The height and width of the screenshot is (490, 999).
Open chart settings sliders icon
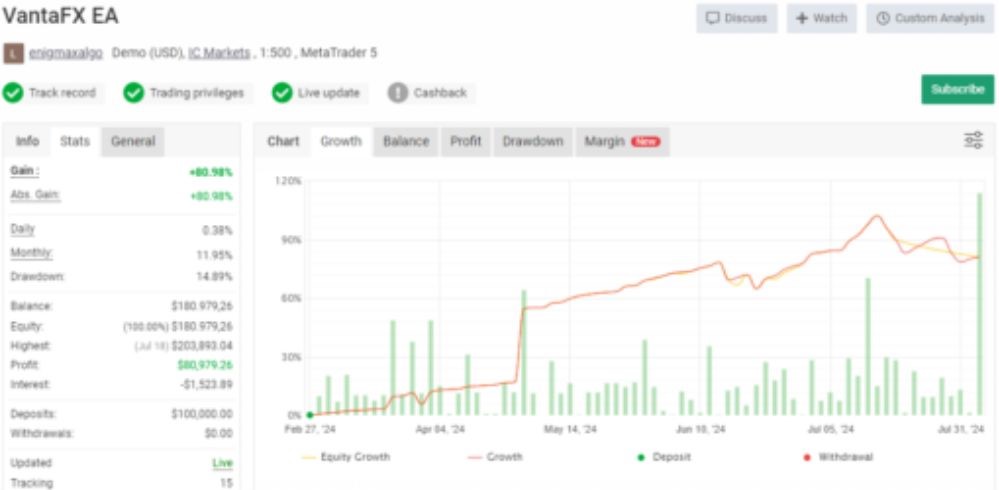(x=973, y=141)
